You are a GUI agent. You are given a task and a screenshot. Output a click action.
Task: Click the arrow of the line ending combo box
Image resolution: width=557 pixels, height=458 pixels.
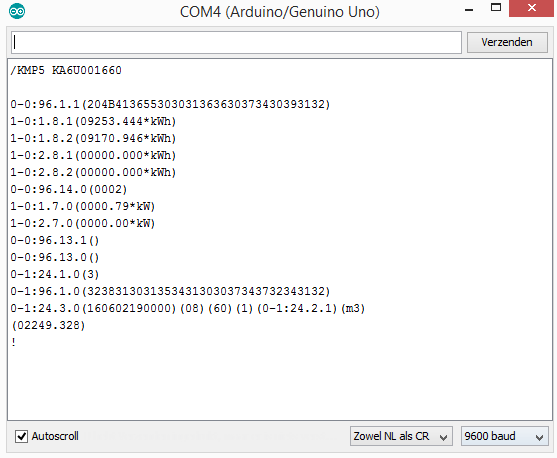pyautogui.click(x=443, y=437)
